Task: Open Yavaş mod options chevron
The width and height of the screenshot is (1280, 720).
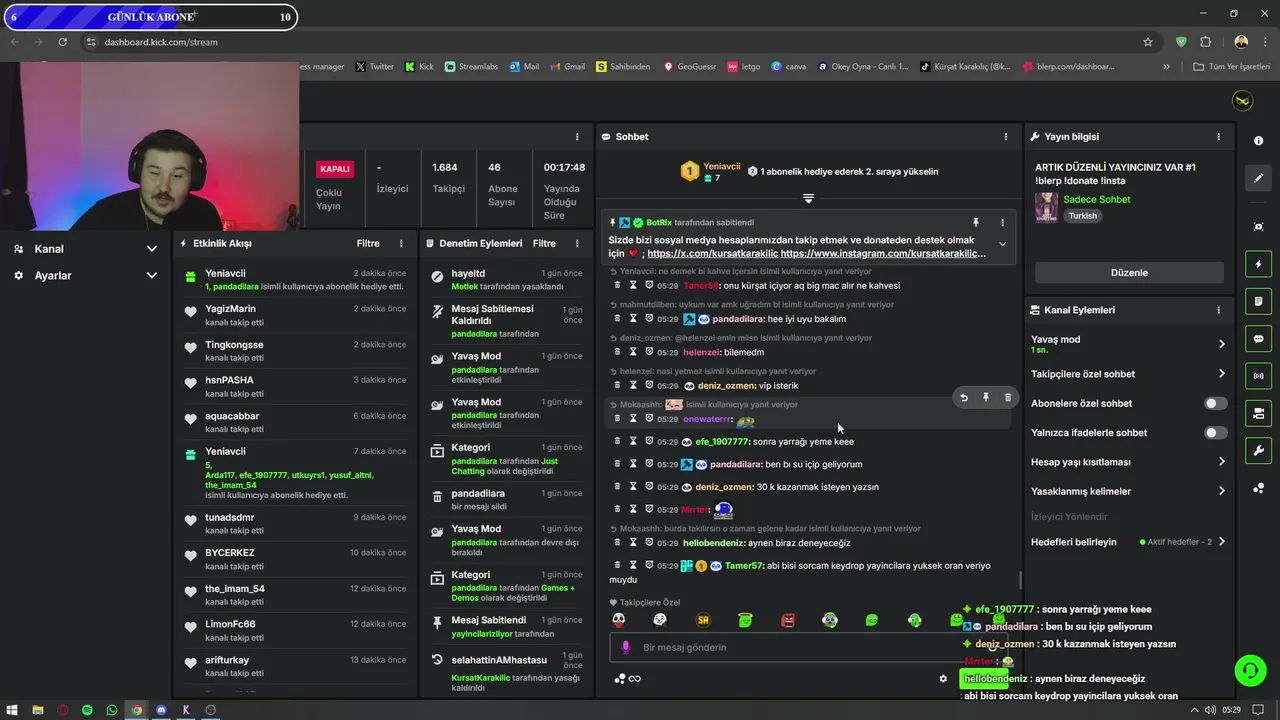Action: (x=1221, y=344)
